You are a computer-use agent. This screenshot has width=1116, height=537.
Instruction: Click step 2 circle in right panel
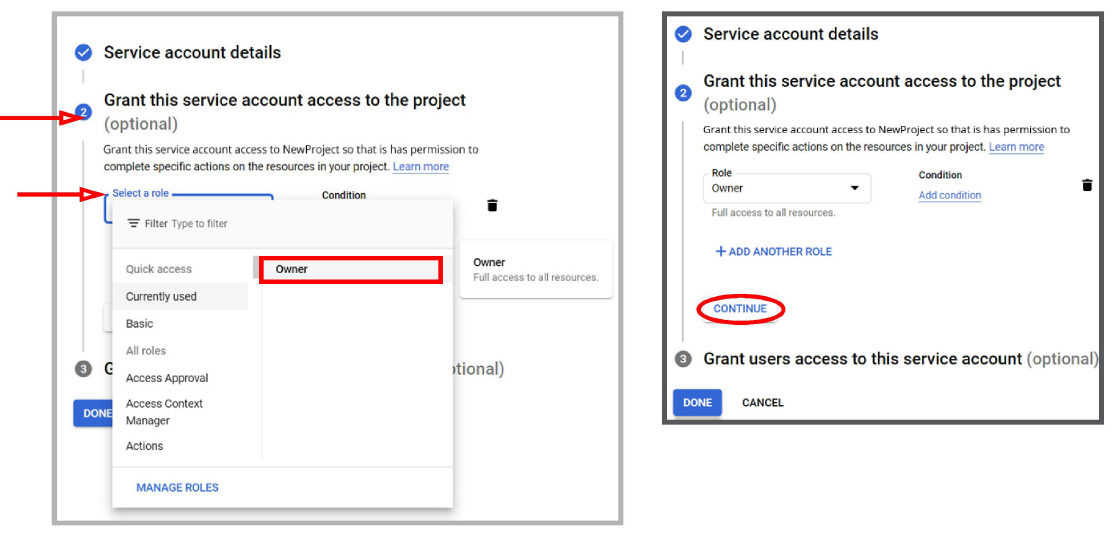click(683, 93)
